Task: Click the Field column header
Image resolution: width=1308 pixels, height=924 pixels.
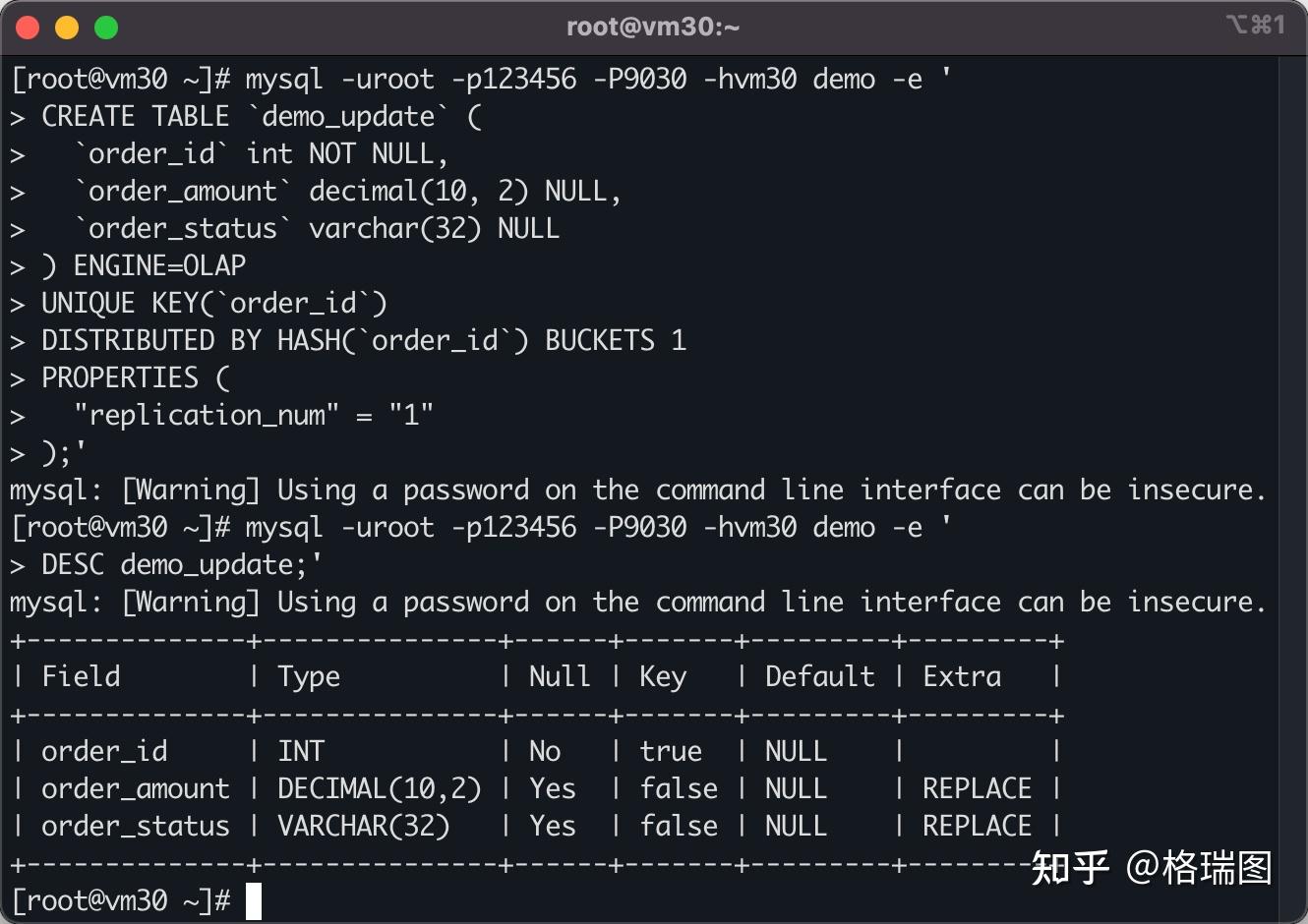Action: pos(82,676)
